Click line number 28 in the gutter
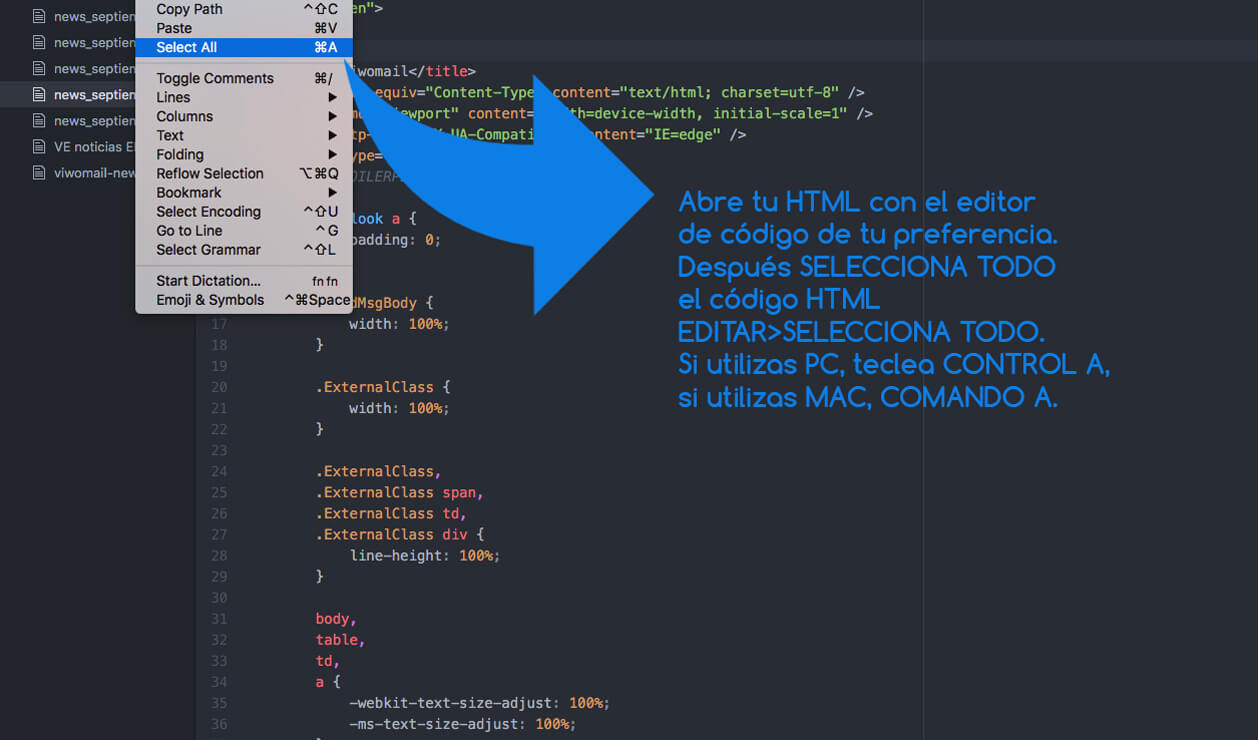The image size is (1258, 740). click(219, 555)
